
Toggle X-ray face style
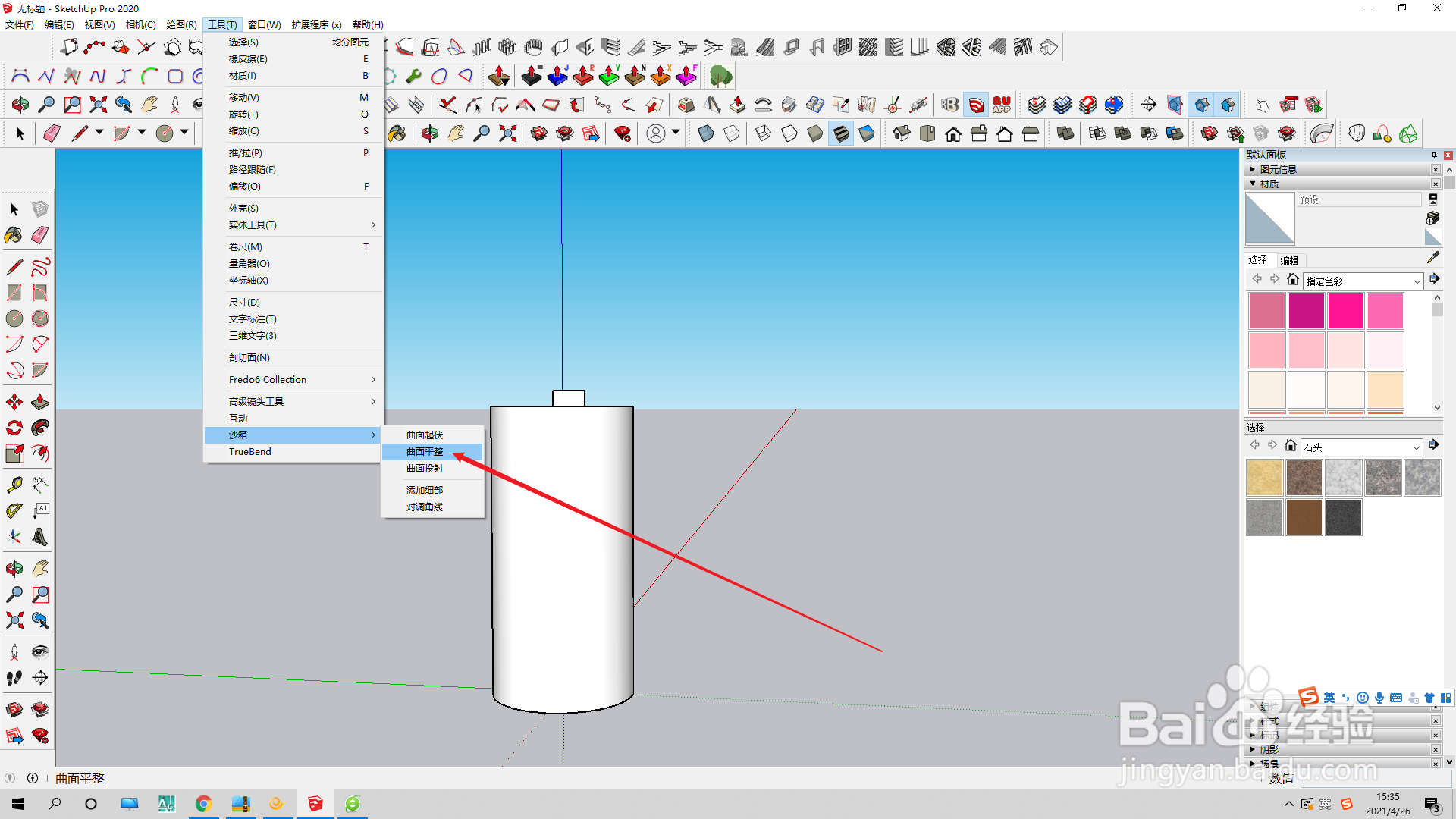coord(705,134)
